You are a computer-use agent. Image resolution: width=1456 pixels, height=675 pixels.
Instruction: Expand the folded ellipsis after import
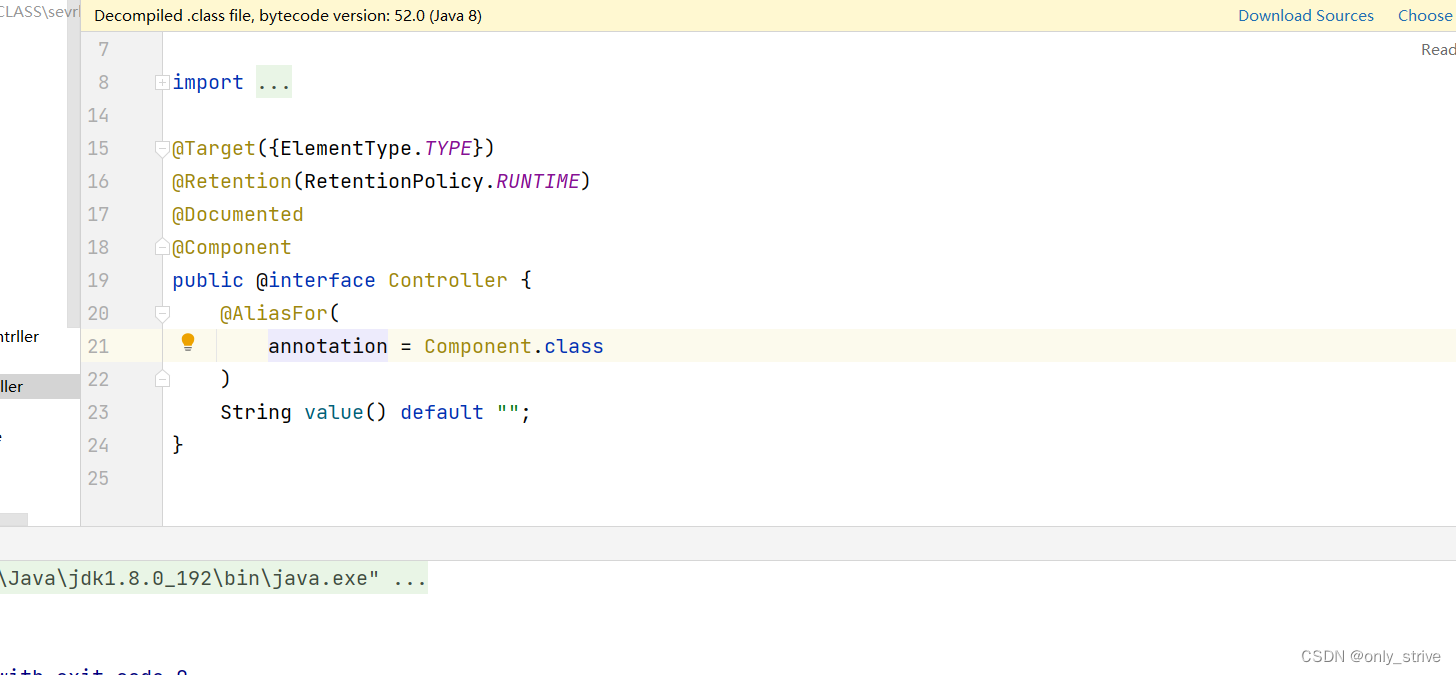pos(274,82)
